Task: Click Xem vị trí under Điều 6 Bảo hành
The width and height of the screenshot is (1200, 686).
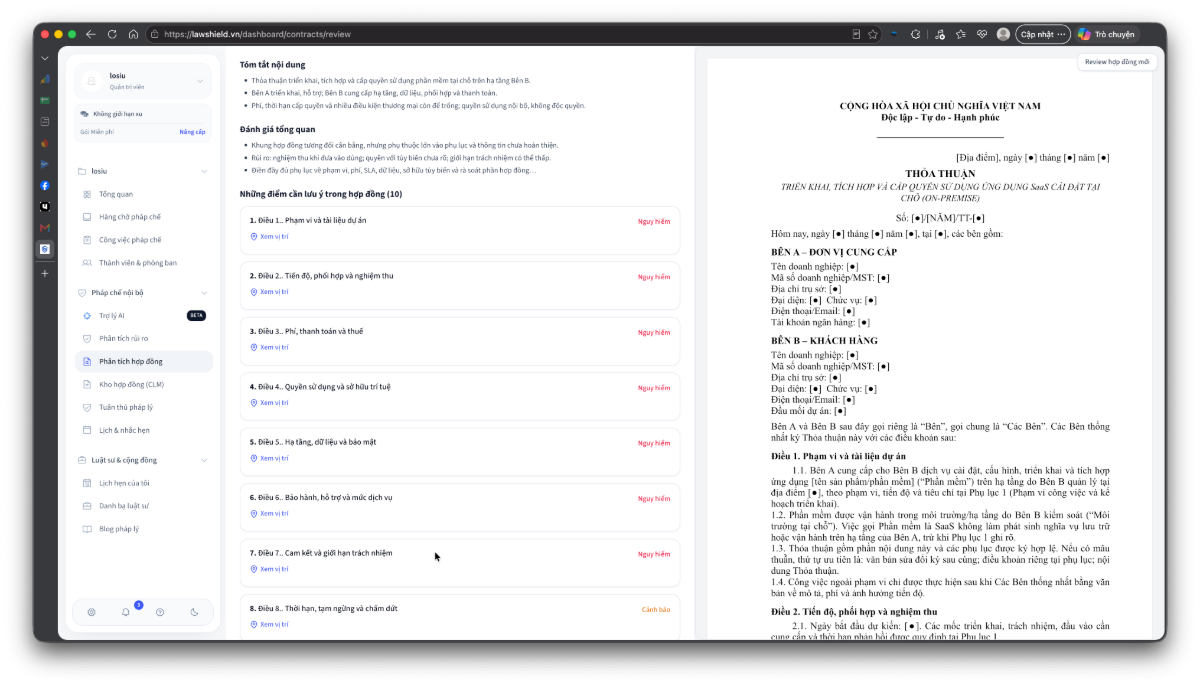Action: click(269, 513)
